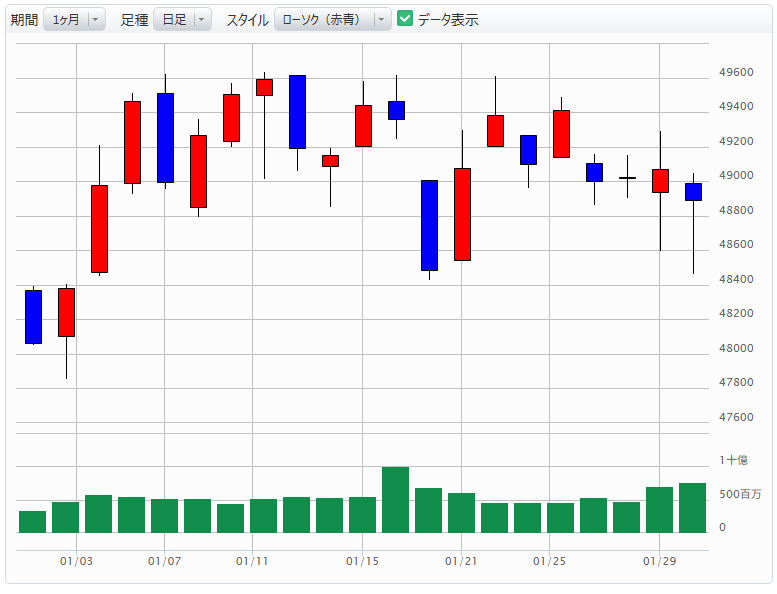Click the 47600 price axis label

(736, 417)
